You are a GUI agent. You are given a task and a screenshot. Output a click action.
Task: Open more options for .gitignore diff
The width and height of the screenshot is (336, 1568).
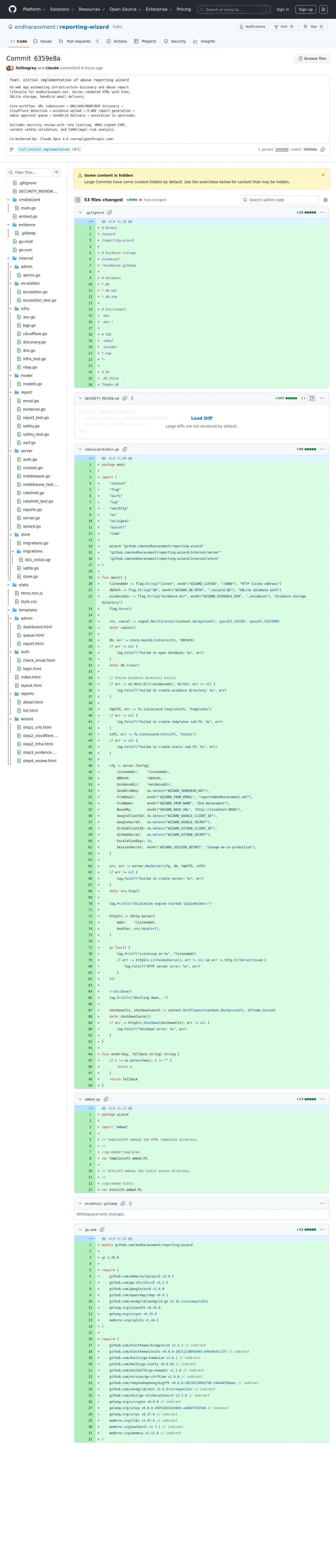[x=323, y=212]
